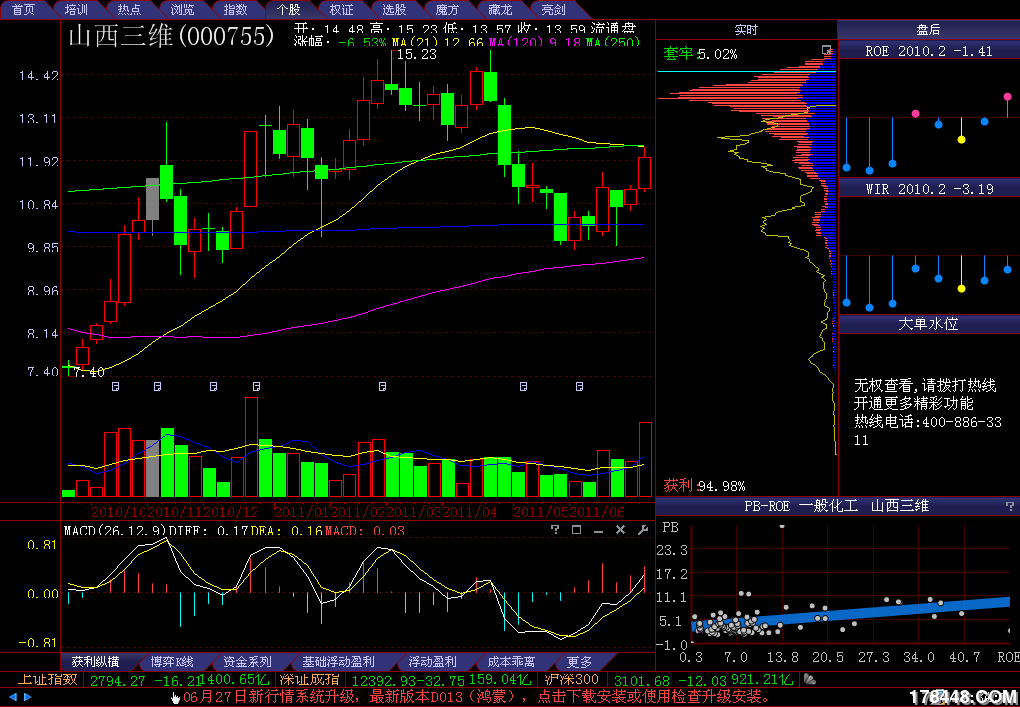This screenshot has height=707, width=1020.
Task: Click the gray highlighted candlestick
Action: tap(152, 199)
